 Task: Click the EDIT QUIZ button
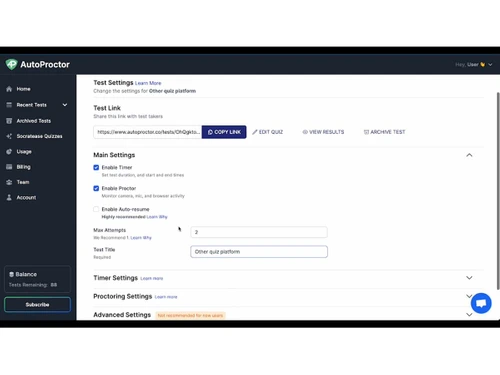pos(267,132)
